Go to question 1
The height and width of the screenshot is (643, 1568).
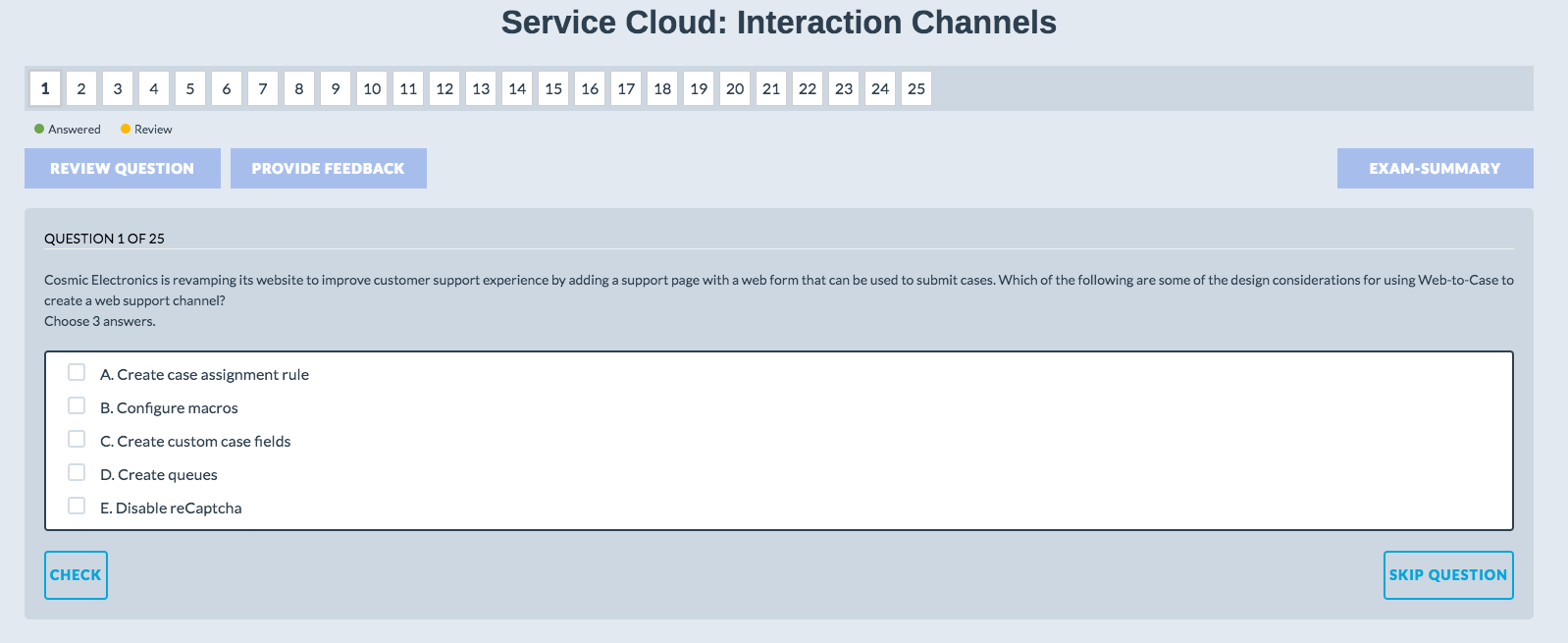pyautogui.click(x=45, y=88)
